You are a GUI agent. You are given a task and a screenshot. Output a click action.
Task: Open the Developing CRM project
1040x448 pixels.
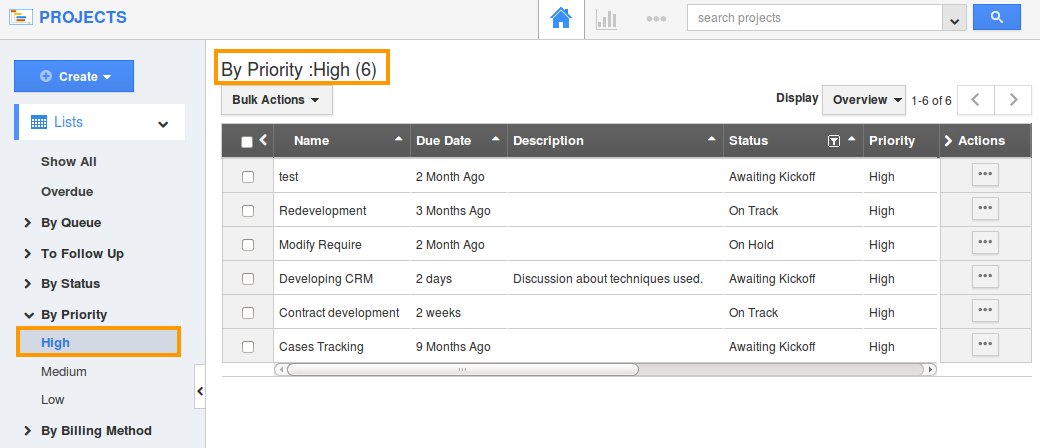pyautogui.click(x=326, y=279)
